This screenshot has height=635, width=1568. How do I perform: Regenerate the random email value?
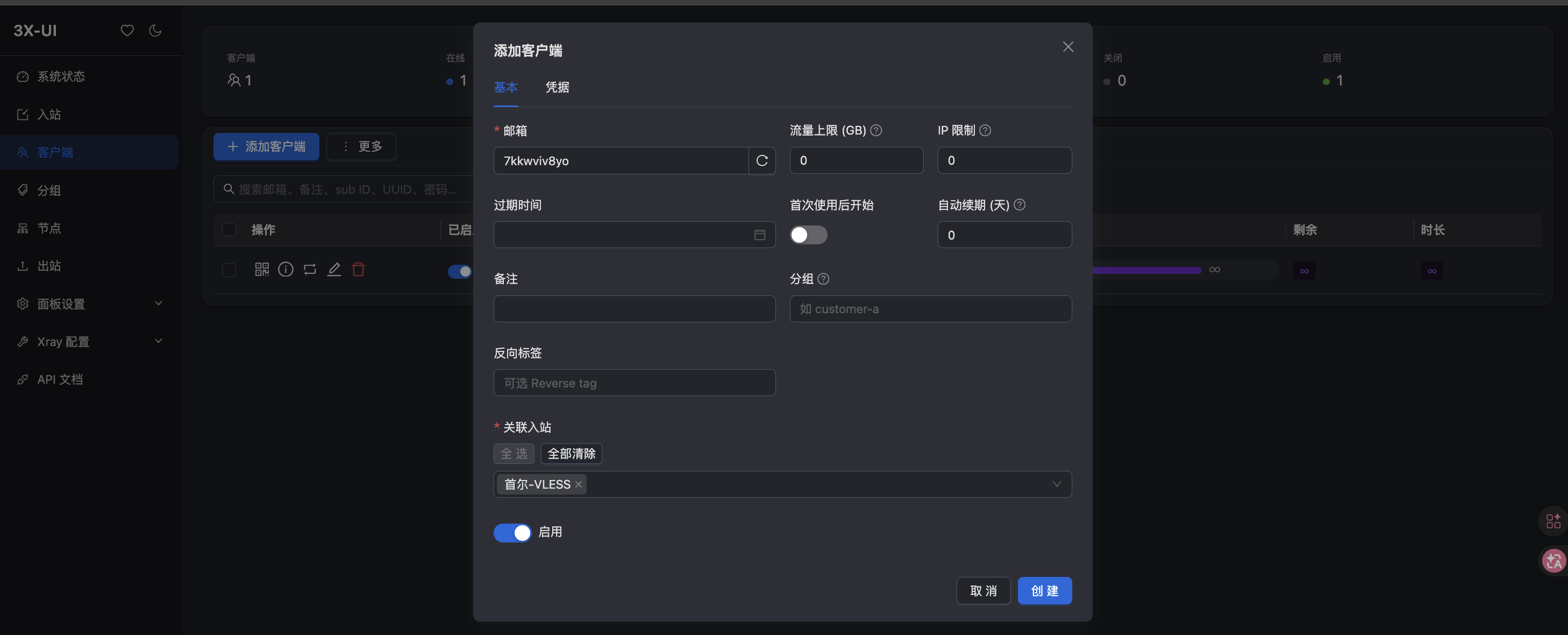(x=761, y=160)
